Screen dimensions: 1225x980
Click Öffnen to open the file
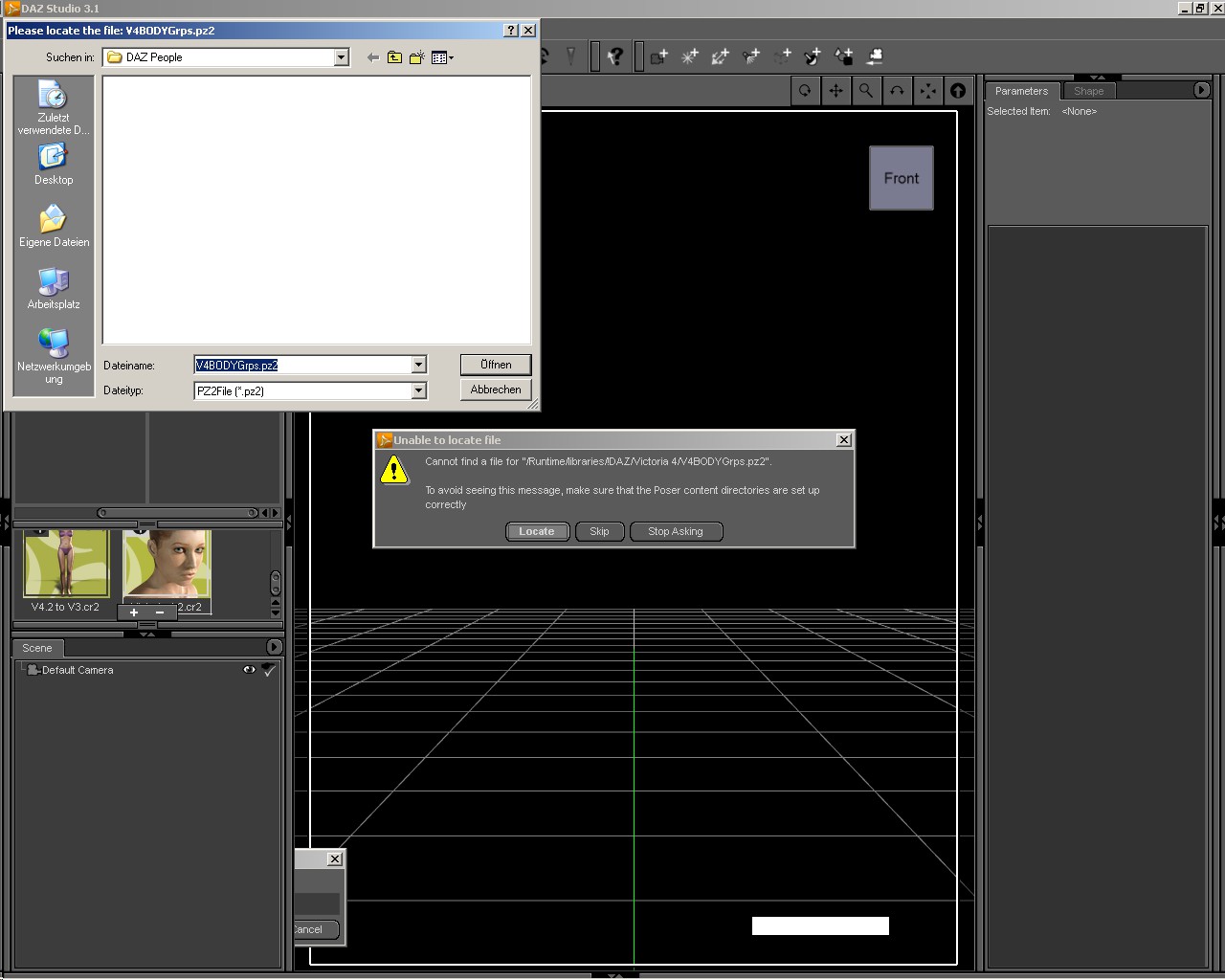(496, 365)
